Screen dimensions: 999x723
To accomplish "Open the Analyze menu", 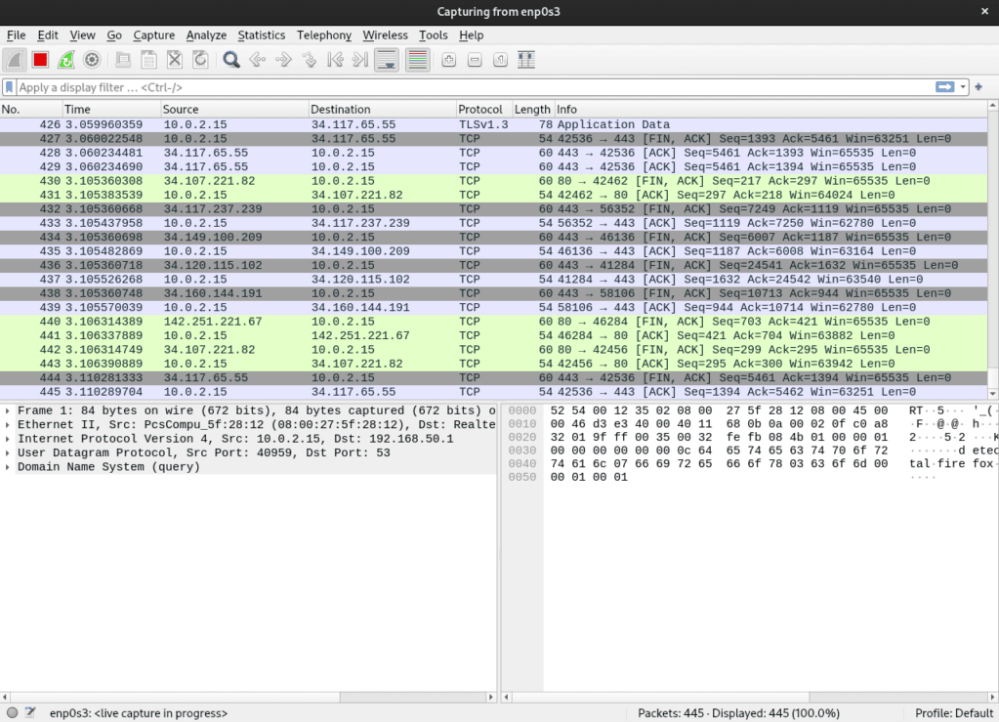I will tap(206, 35).
